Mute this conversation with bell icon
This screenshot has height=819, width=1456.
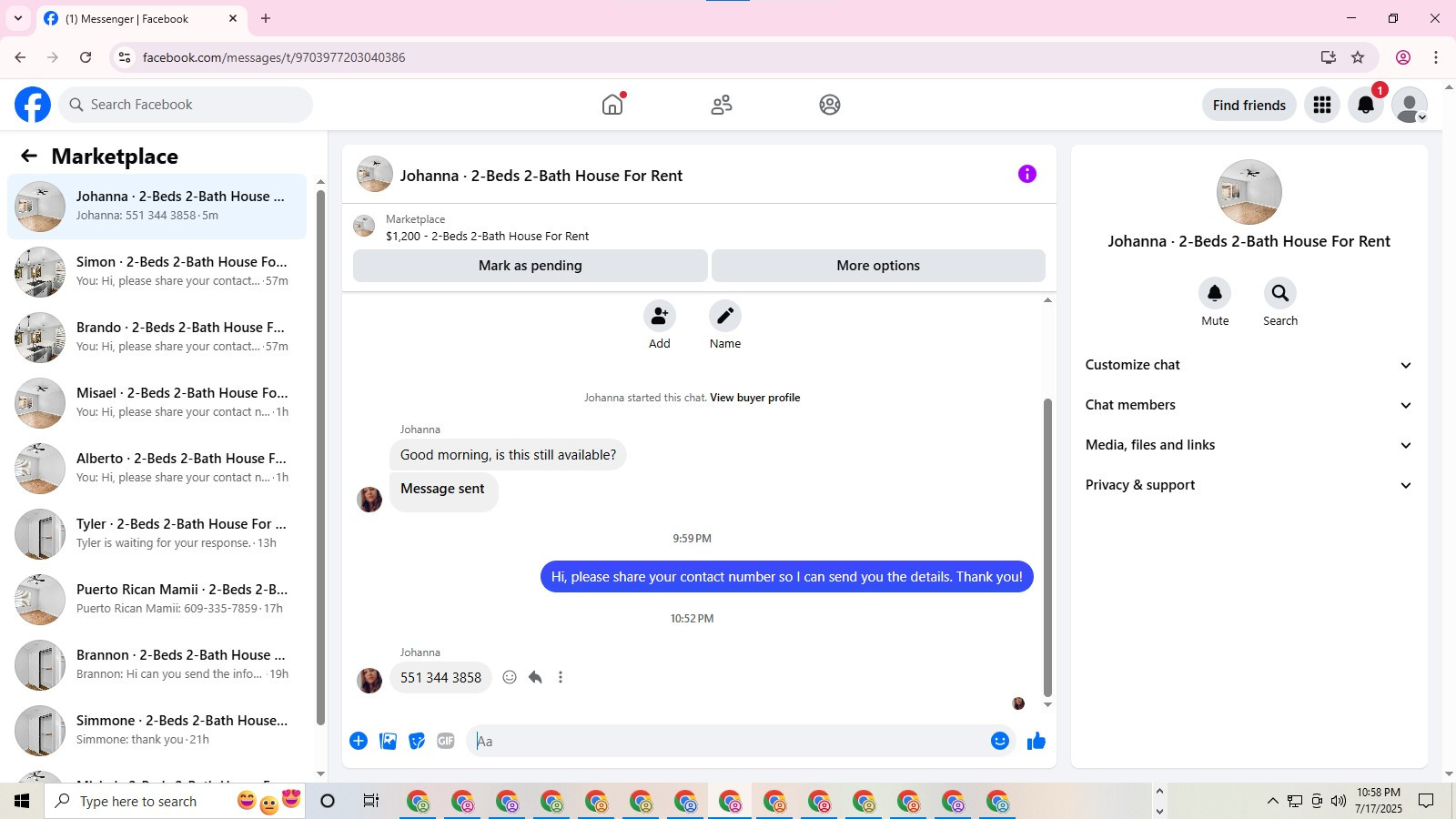tap(1215, 293)
